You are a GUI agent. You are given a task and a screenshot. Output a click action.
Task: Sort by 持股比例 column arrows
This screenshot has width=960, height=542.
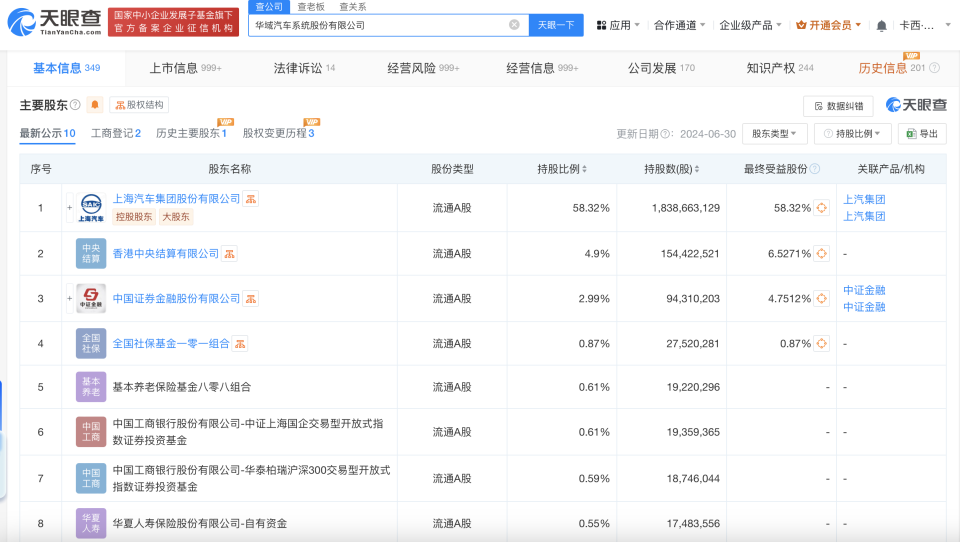point(584,169)
